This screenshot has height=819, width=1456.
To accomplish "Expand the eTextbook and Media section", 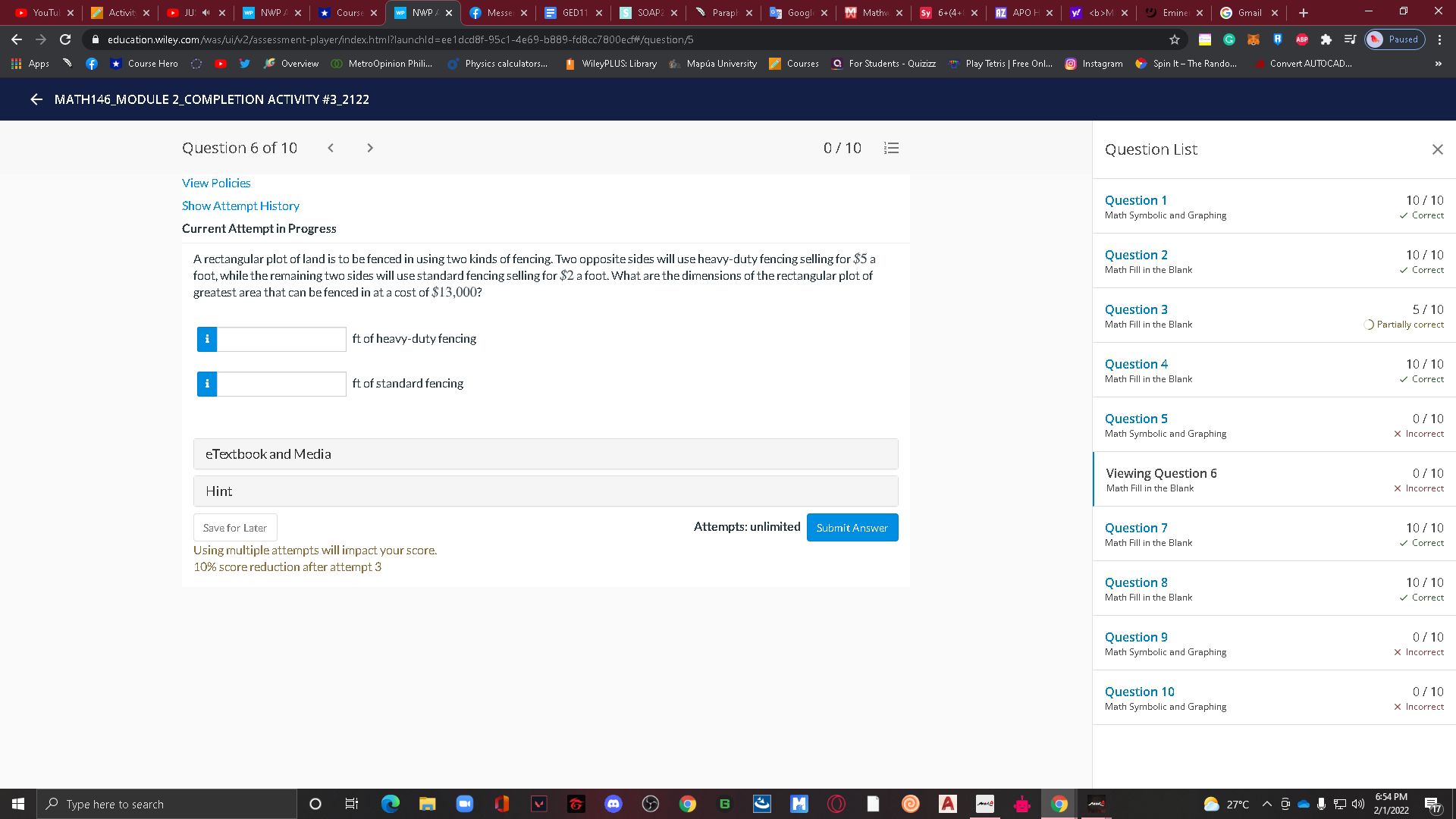I will point(545,454).
